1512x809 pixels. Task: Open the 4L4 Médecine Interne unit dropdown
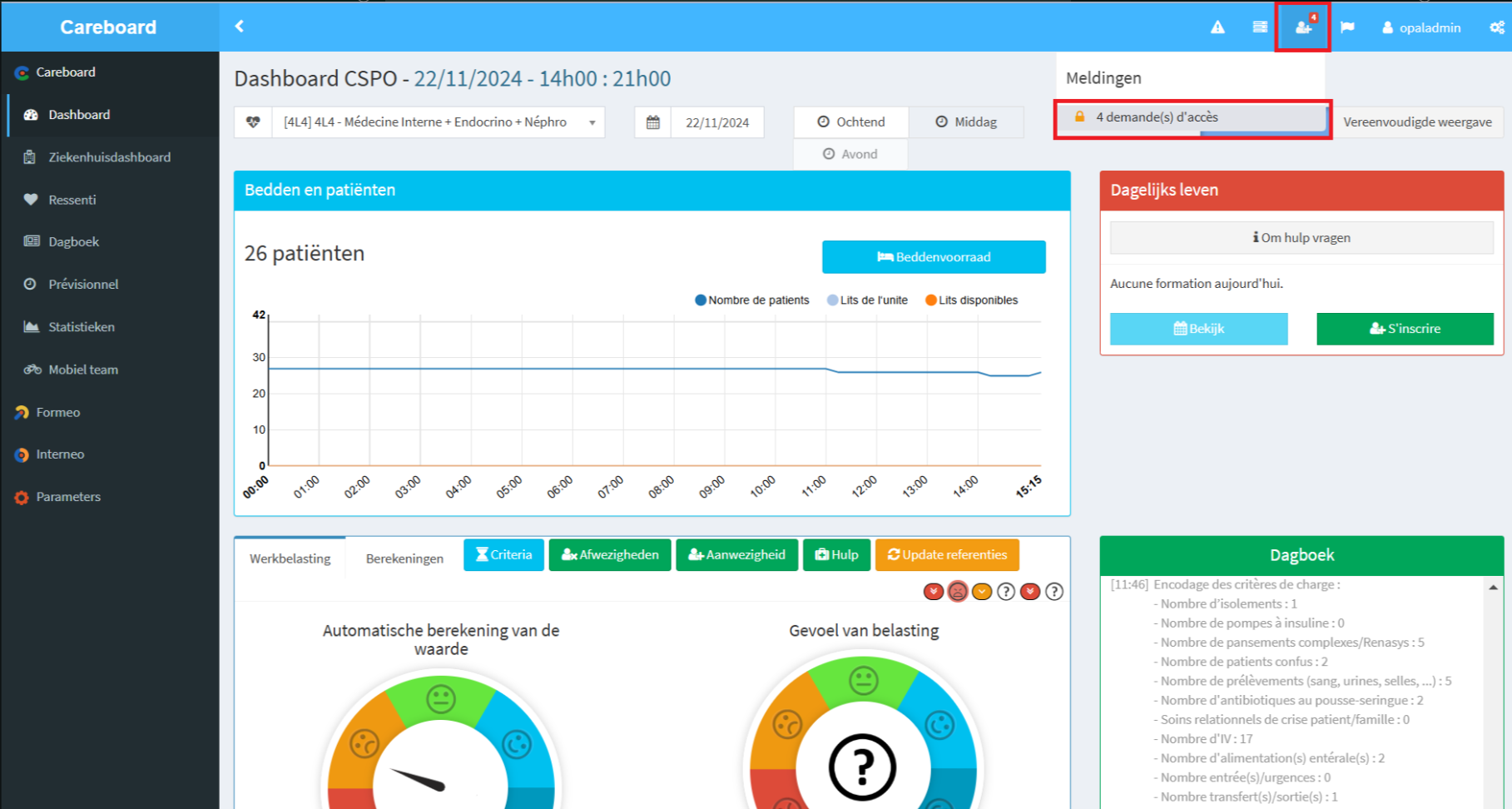pyautogui.click(x=439, y=122)
